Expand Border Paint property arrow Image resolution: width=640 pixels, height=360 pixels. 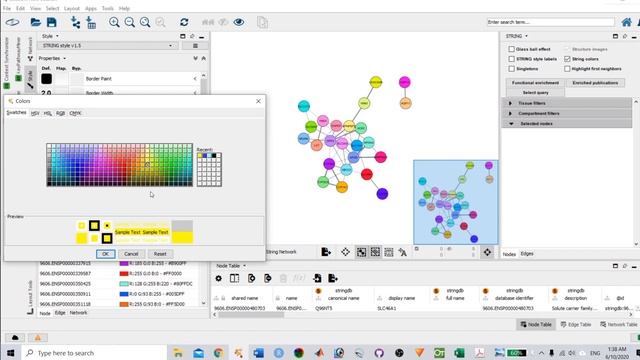(x=195, y=78)
